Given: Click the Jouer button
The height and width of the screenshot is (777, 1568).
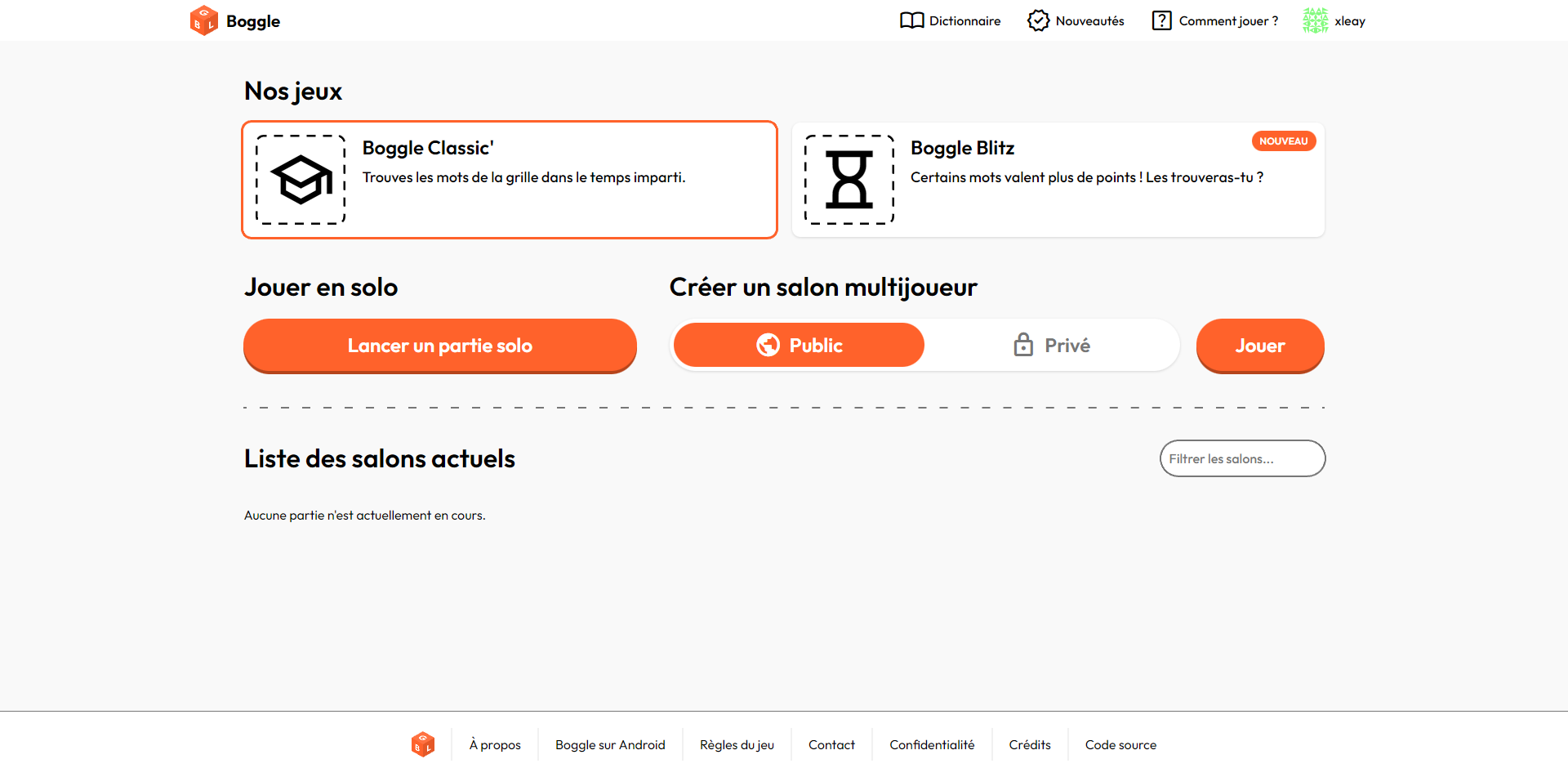Looking at the screenshot, I should click(x=1260, y=346).
